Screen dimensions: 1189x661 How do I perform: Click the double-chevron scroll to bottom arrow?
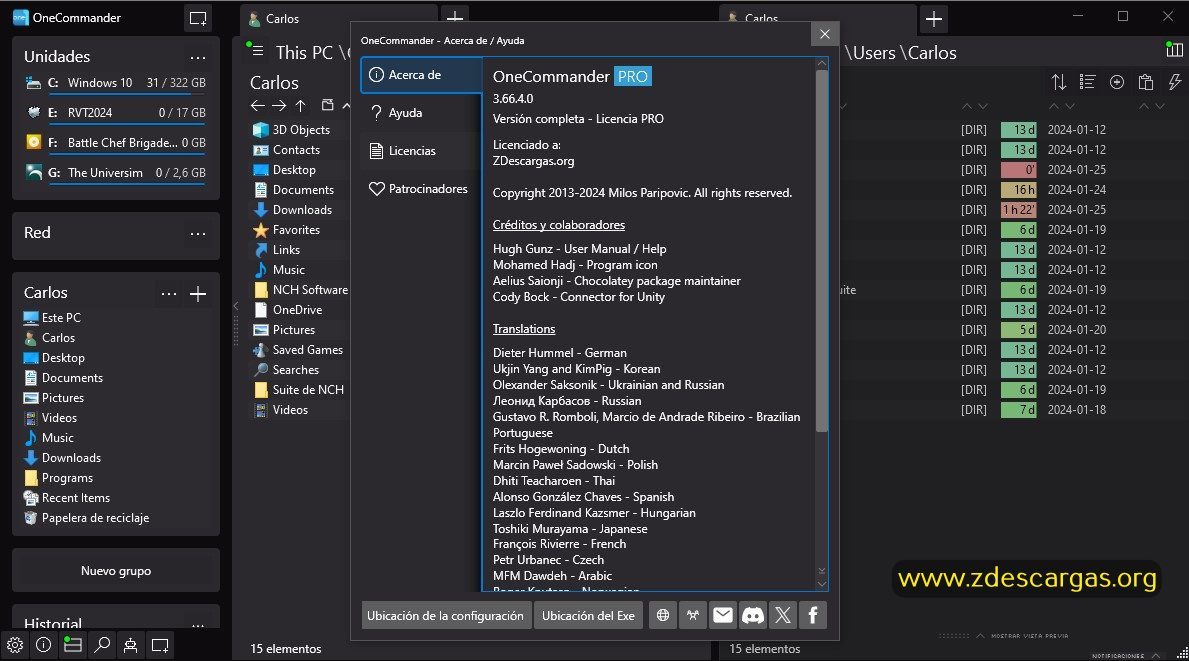821,571
